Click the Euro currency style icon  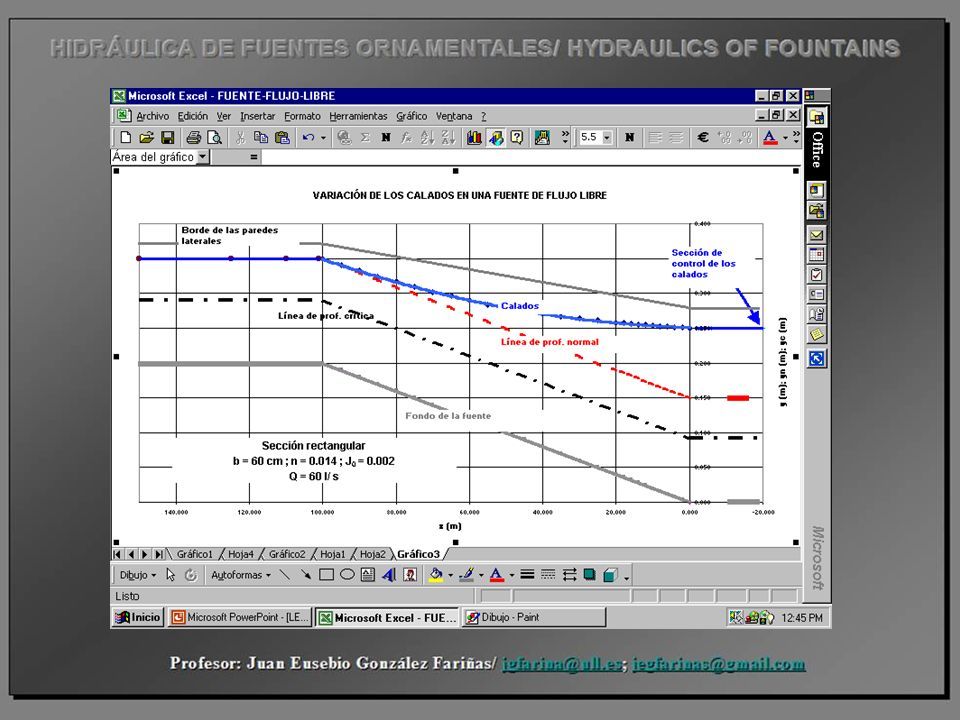tap(703, 138)
